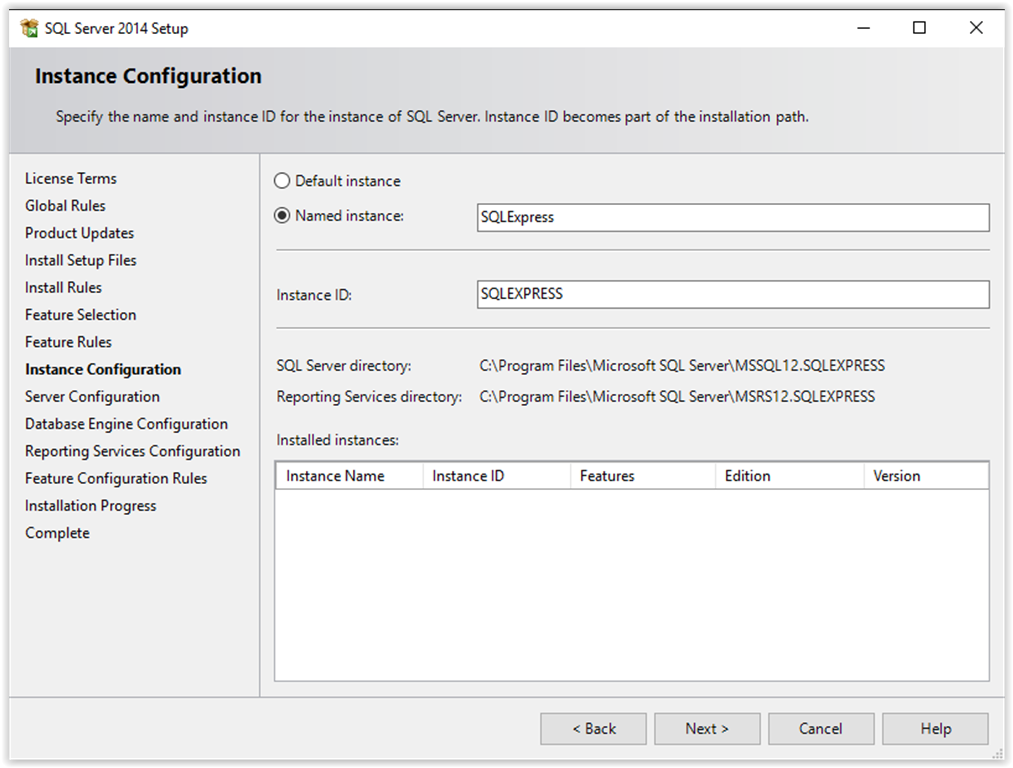Maximize the setup window
1013x768 pixels.
coord(919,28)
